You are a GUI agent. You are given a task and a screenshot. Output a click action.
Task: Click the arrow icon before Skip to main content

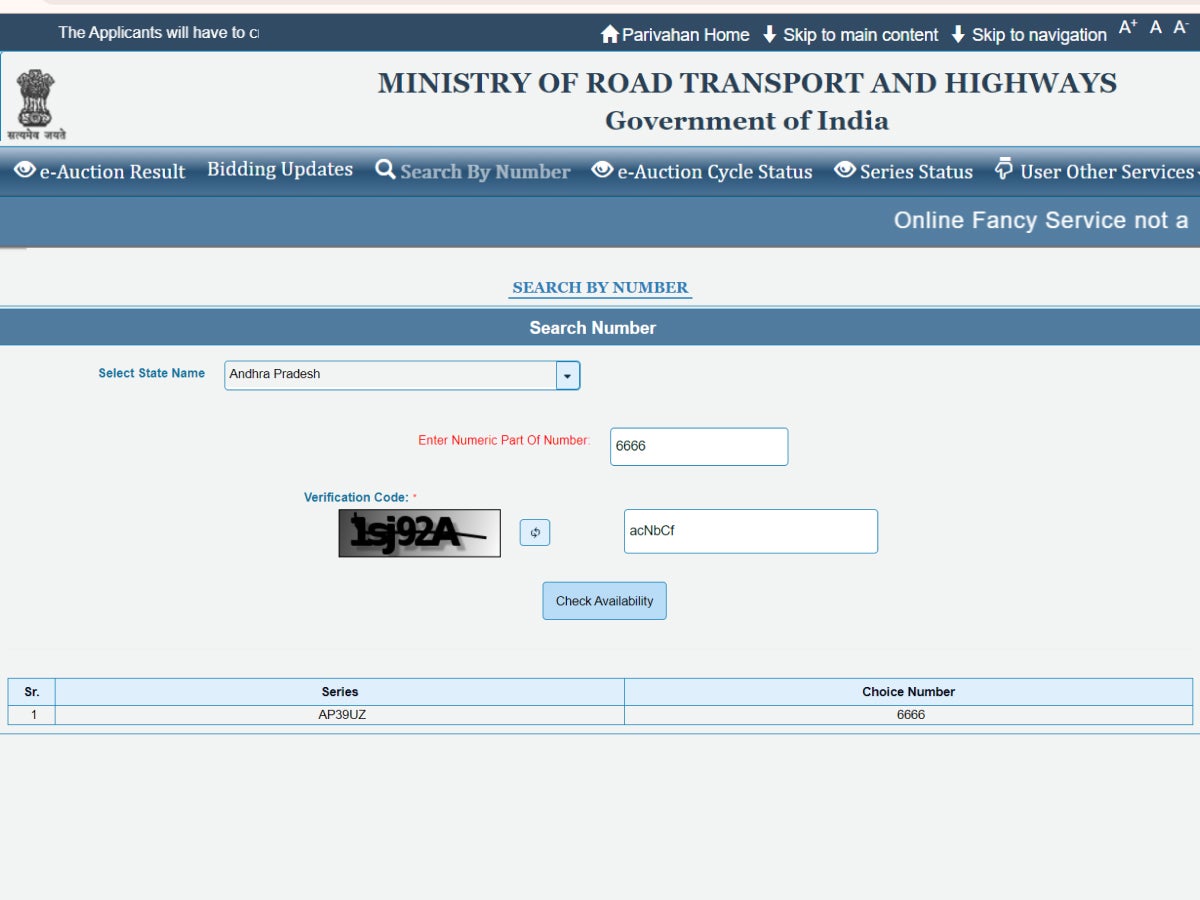(768, 33)
